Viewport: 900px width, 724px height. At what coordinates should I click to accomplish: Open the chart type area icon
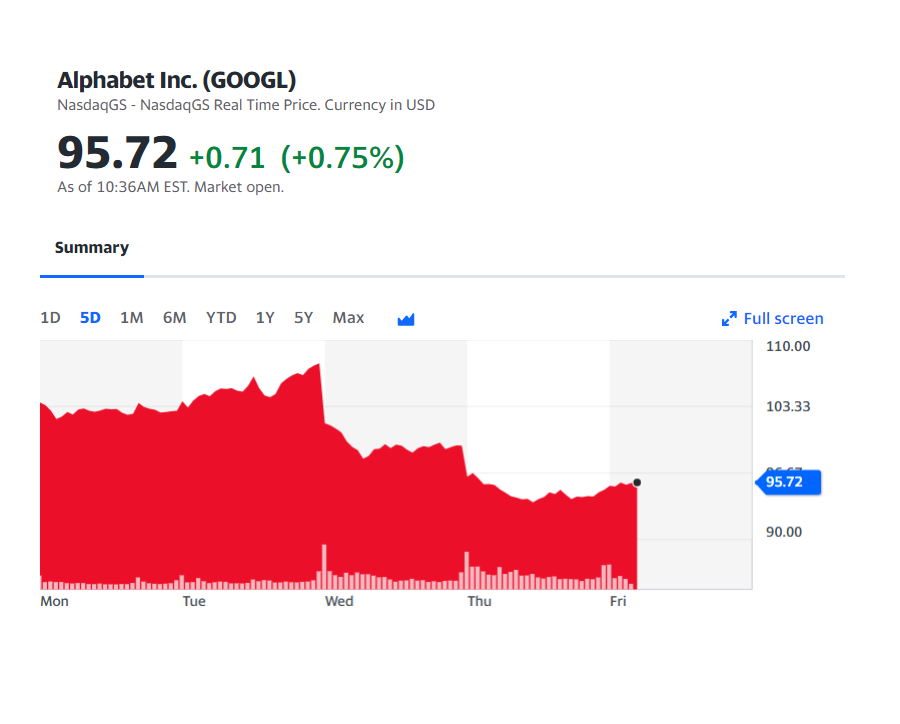click(x=406, y=319)
